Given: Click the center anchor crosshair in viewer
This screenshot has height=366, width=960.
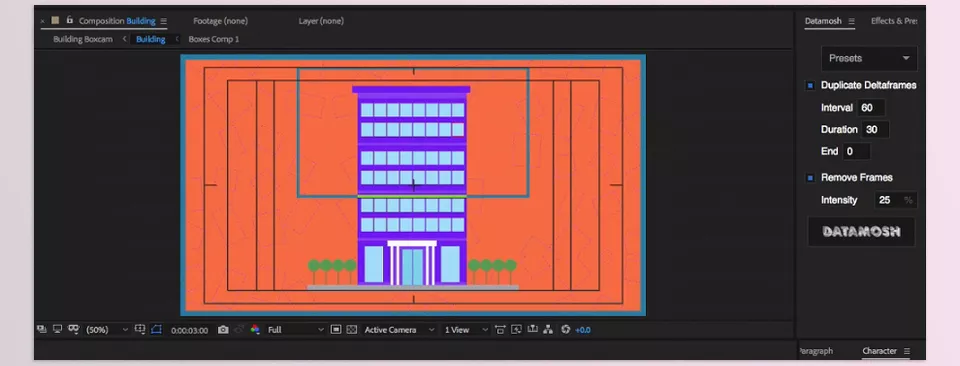Looking at the screenshot, I should tap(413, 185).
